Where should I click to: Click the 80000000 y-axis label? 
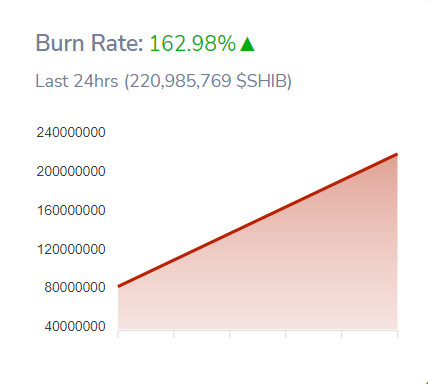(75, 287)
